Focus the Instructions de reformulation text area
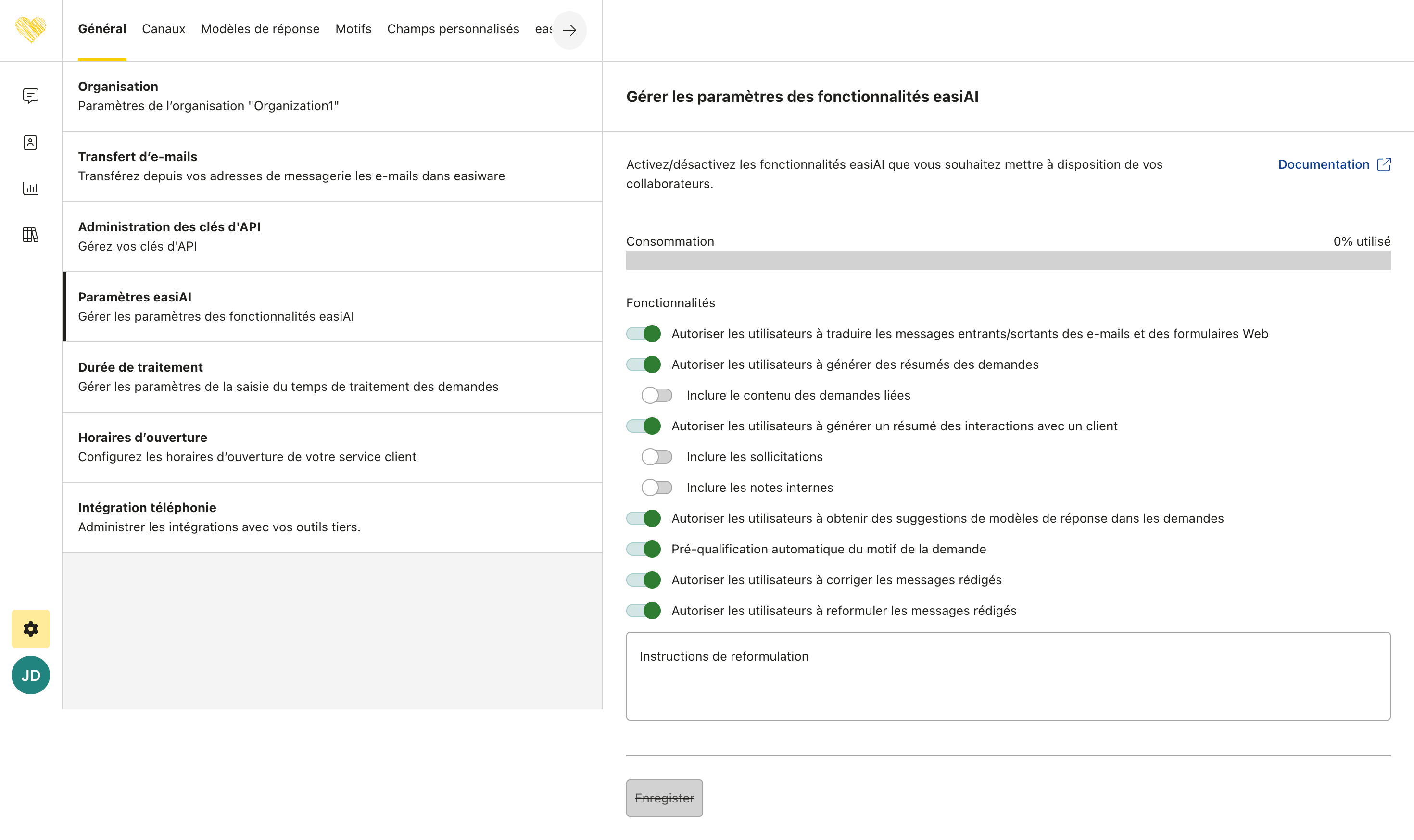 coord(1008,677)
